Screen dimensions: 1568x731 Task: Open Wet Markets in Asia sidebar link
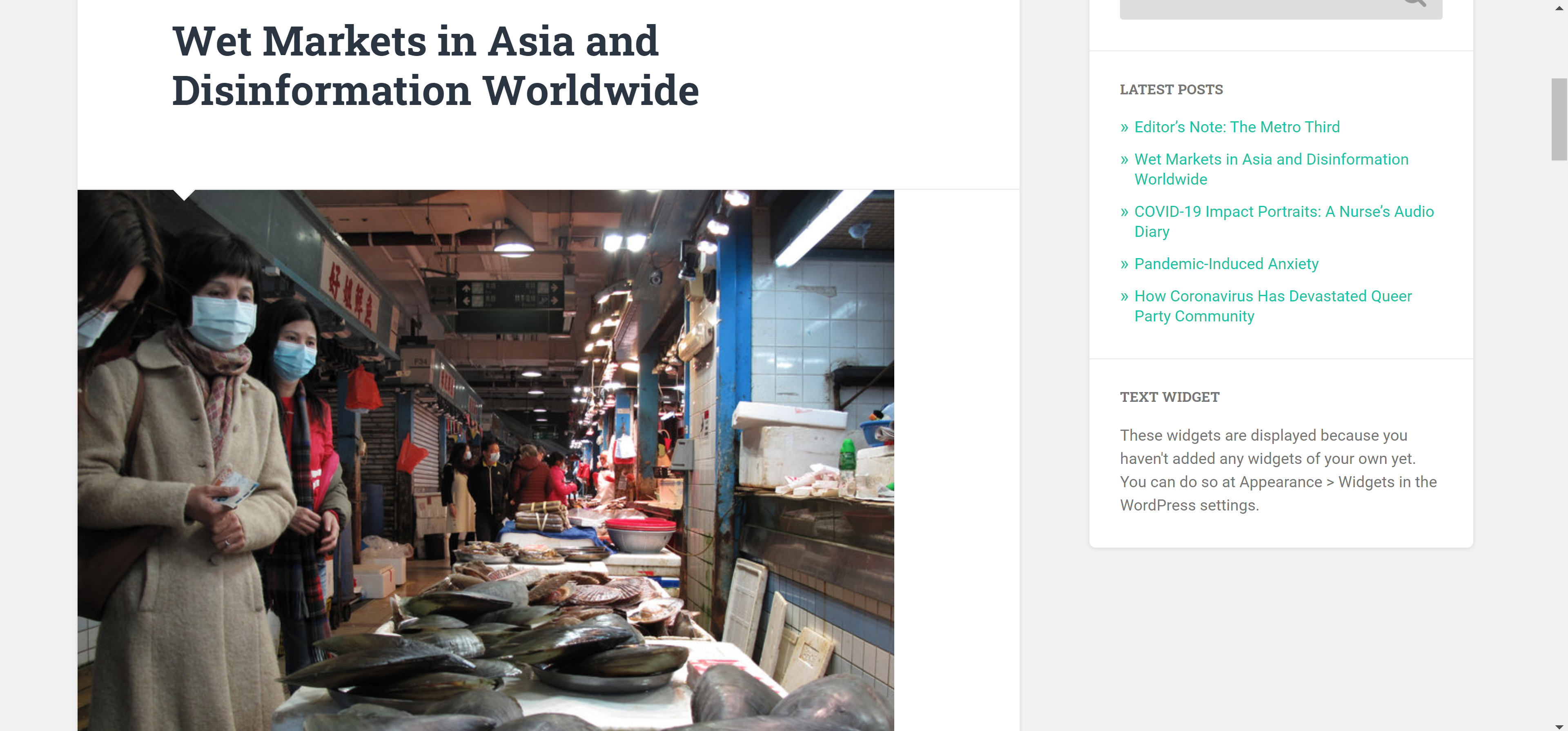(x=1270, y=159)
